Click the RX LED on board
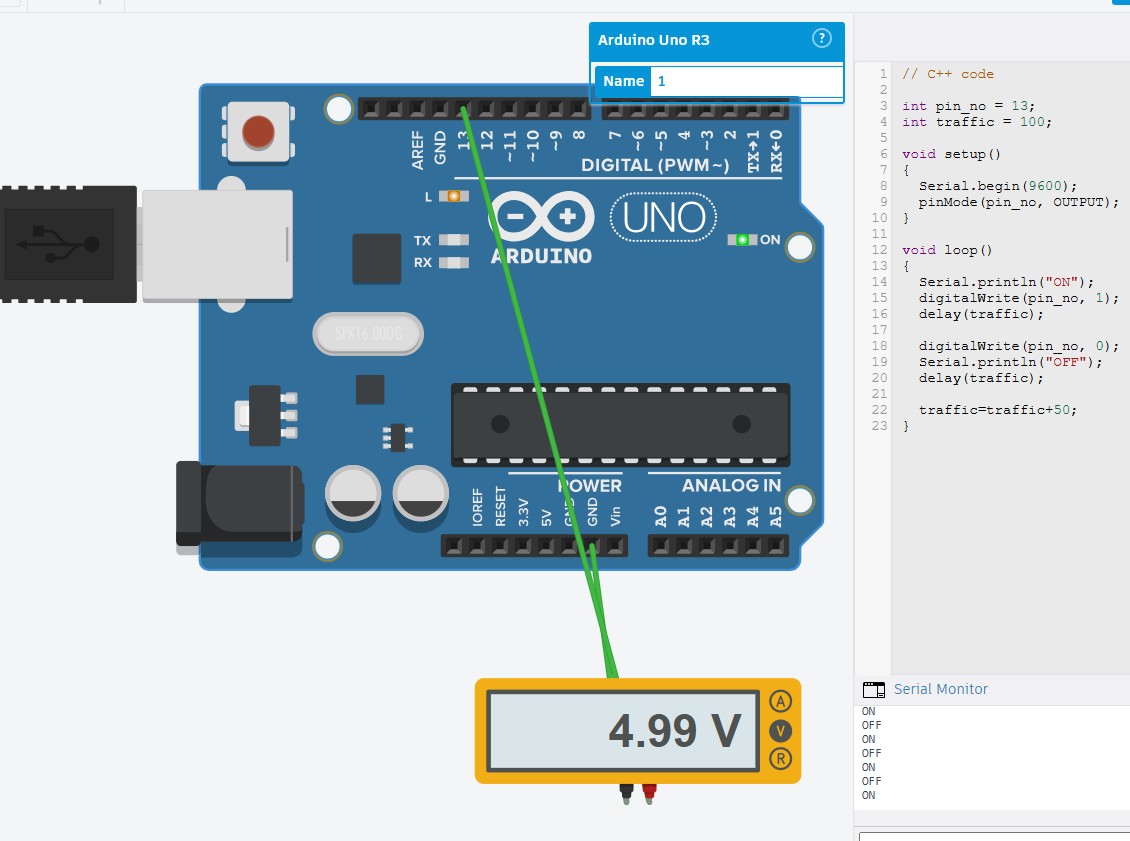The image size is (1130, 841). [453, 262]
